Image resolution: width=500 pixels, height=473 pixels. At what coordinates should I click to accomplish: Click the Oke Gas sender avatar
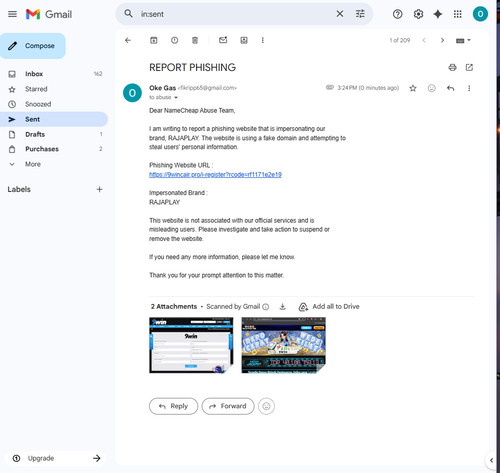[132, 93]
